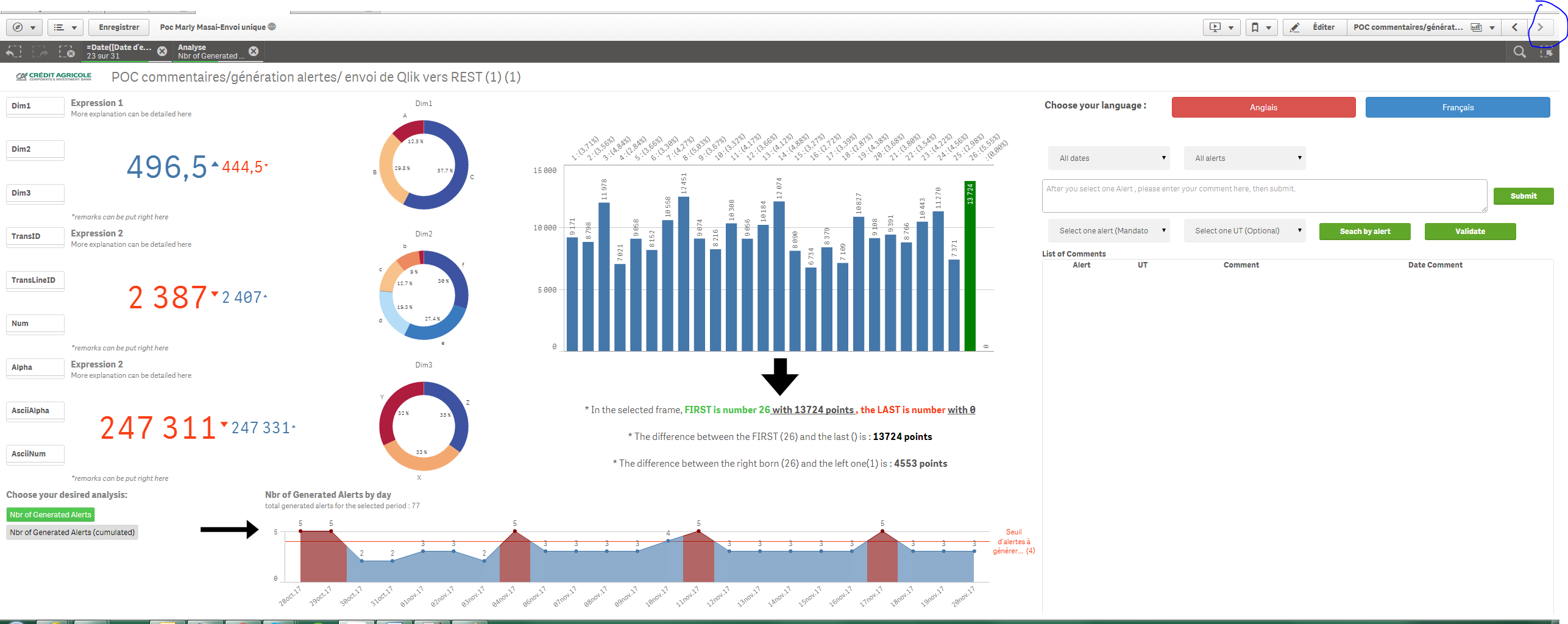Image resolution: width=1568 pixels, height=624 pixels.
Task: Select Nbr of Generated Alerts analysis
Action: 51,515
